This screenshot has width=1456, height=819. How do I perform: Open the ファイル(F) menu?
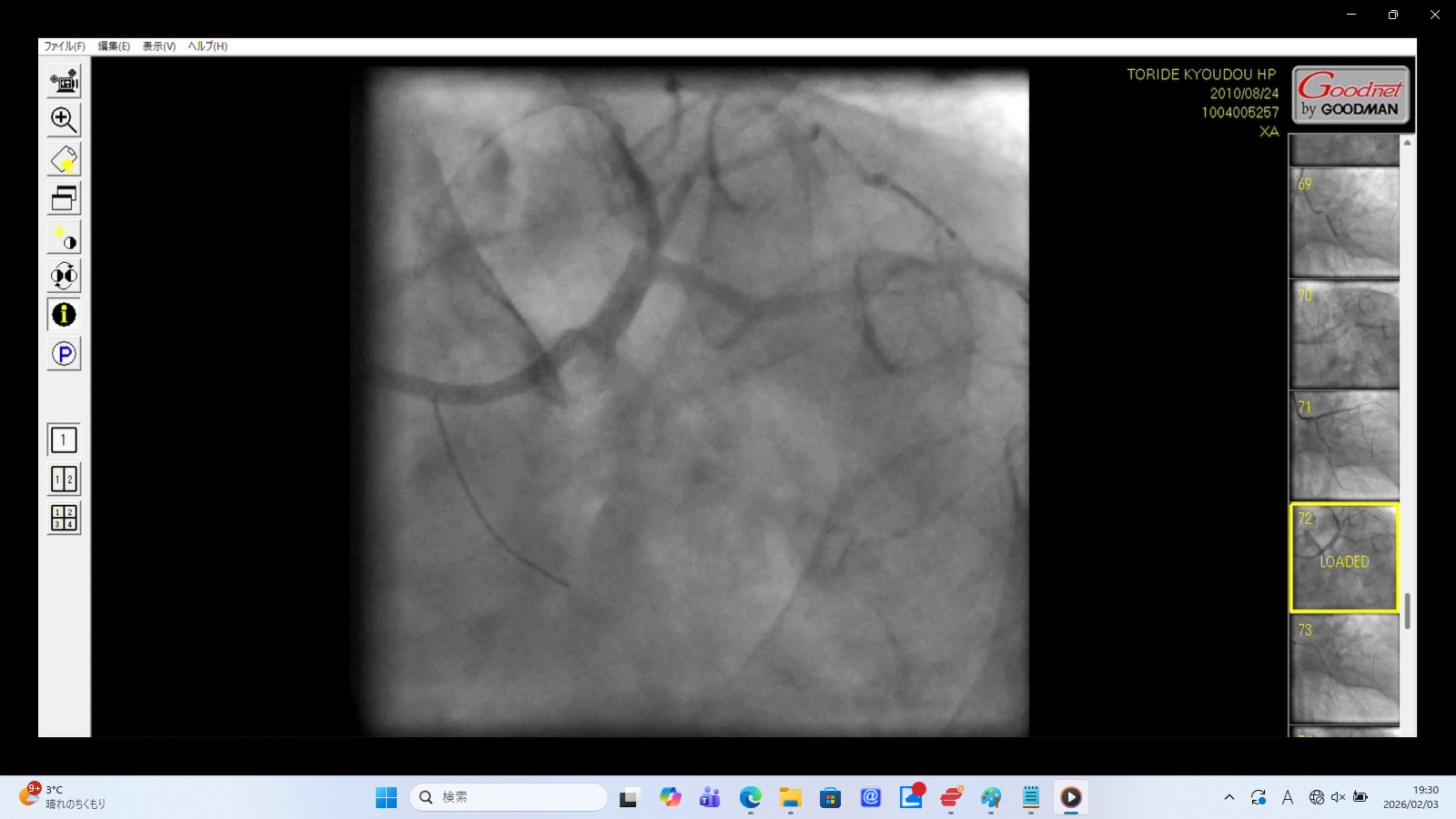pos(65,46)
